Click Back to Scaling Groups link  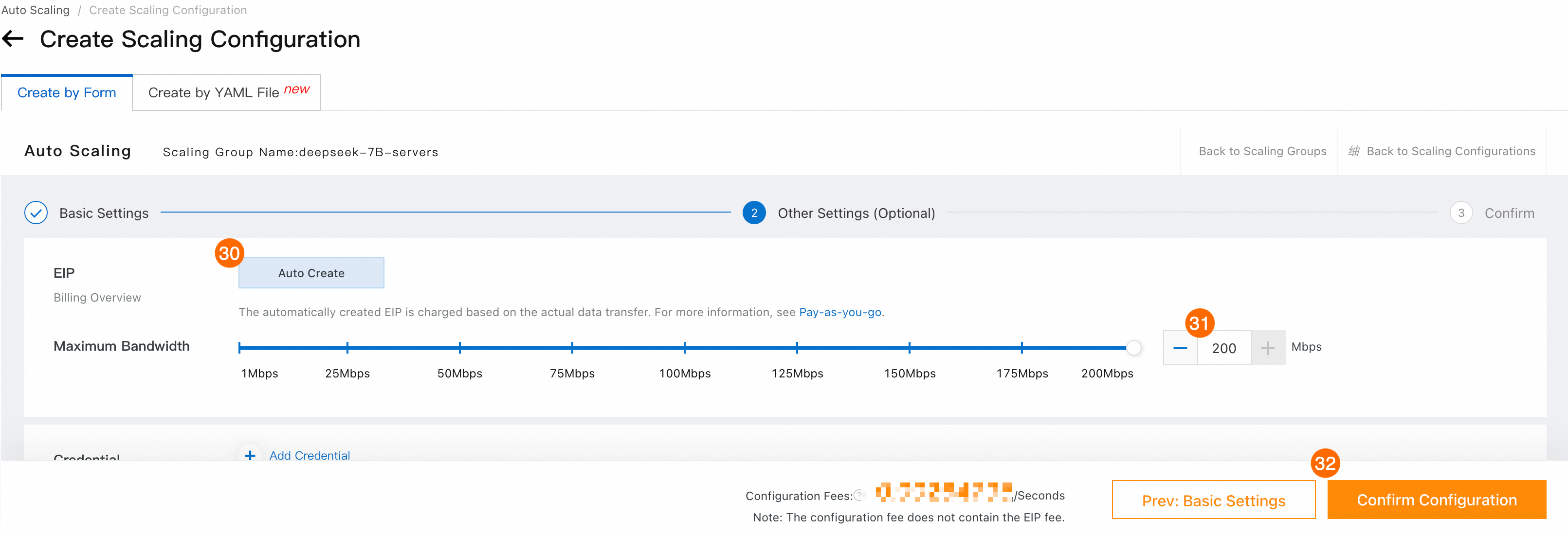click(x=1262, y=151)
